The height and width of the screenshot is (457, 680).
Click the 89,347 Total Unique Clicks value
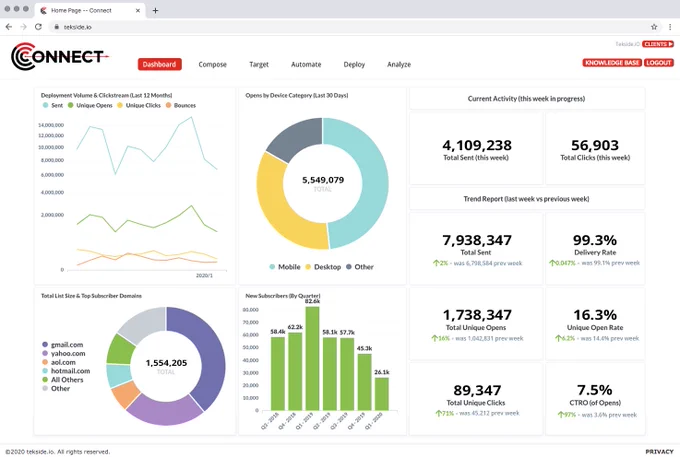(x=477, y=390)
